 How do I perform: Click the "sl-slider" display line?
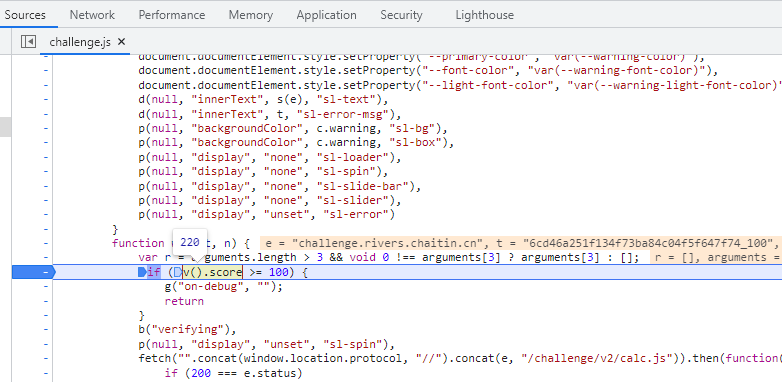click(x=270, y=200)
